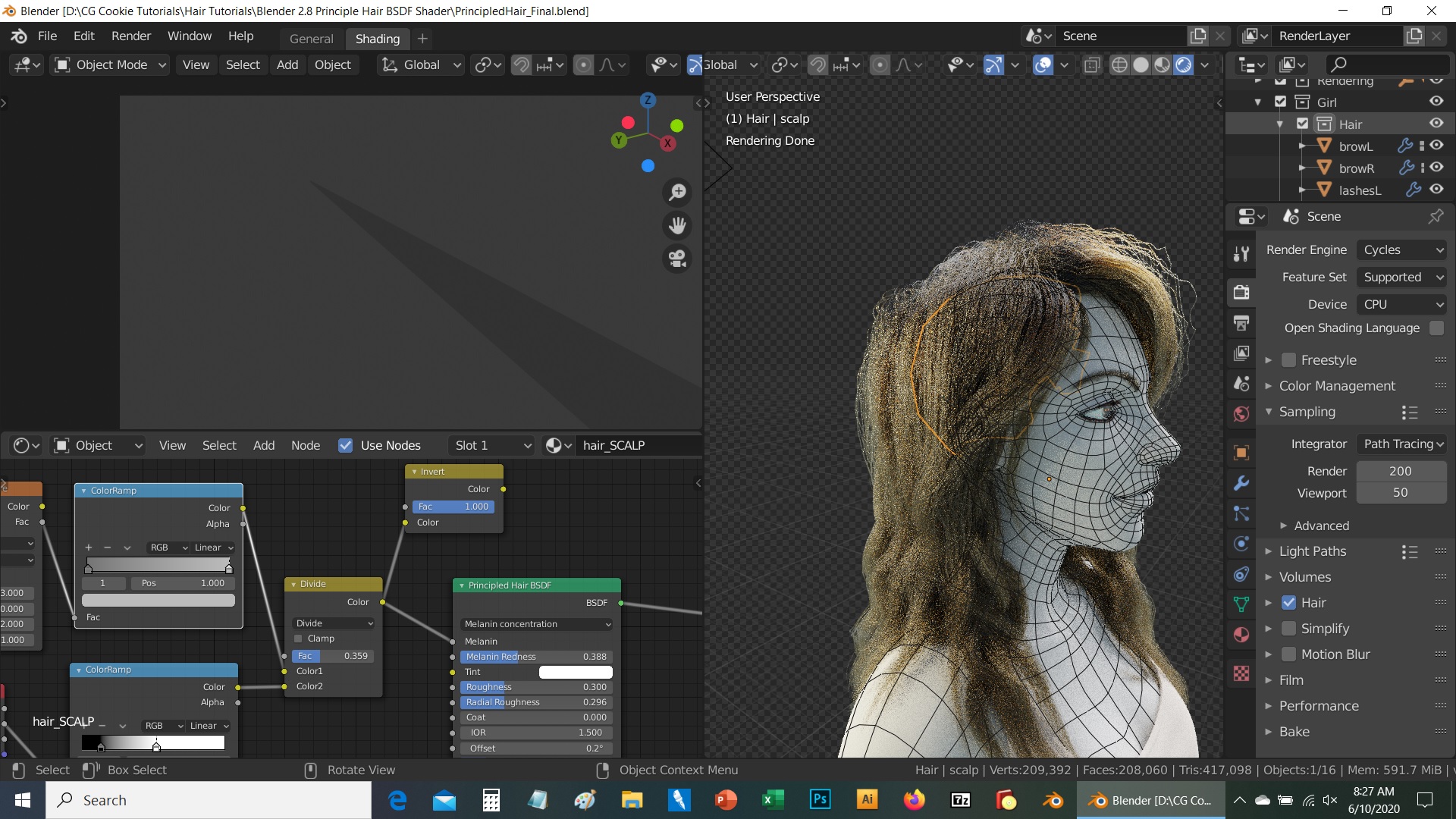Open the Melanin concentration dropdown
1456x819 pixels.
pyautogui.click(x=536, y=624)
